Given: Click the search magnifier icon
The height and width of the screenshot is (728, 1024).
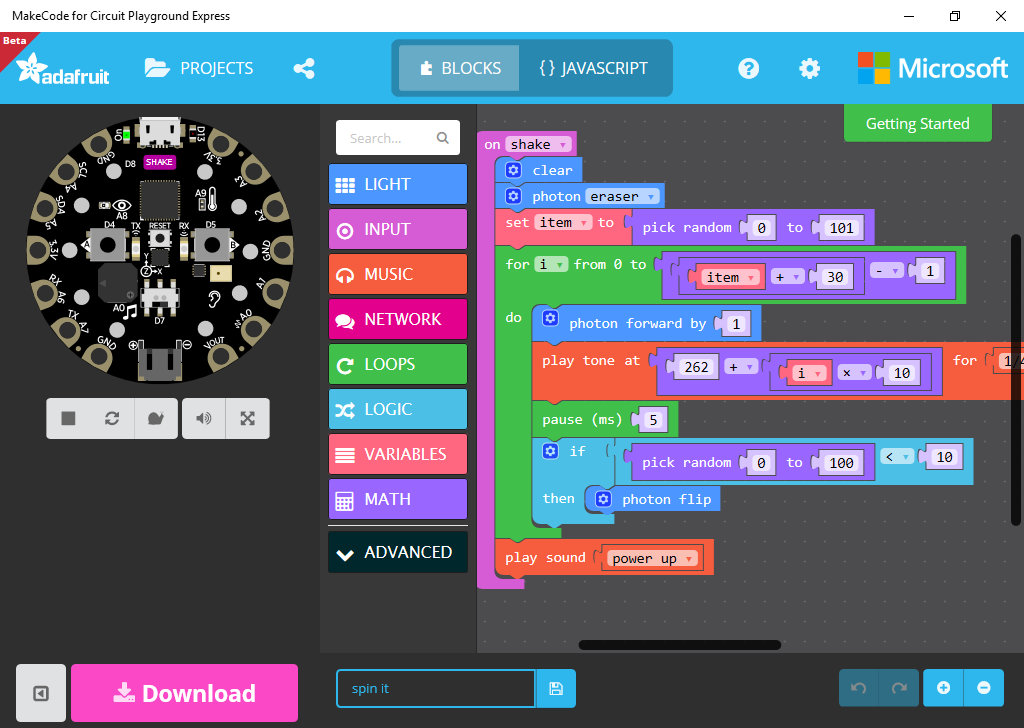Looking at the screenshot, I should [x=443, y=138].
